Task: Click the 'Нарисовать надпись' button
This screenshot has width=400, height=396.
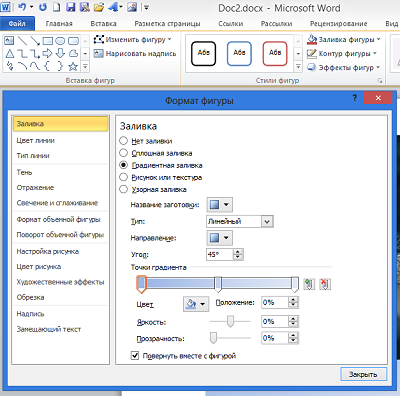Action: 135,54
